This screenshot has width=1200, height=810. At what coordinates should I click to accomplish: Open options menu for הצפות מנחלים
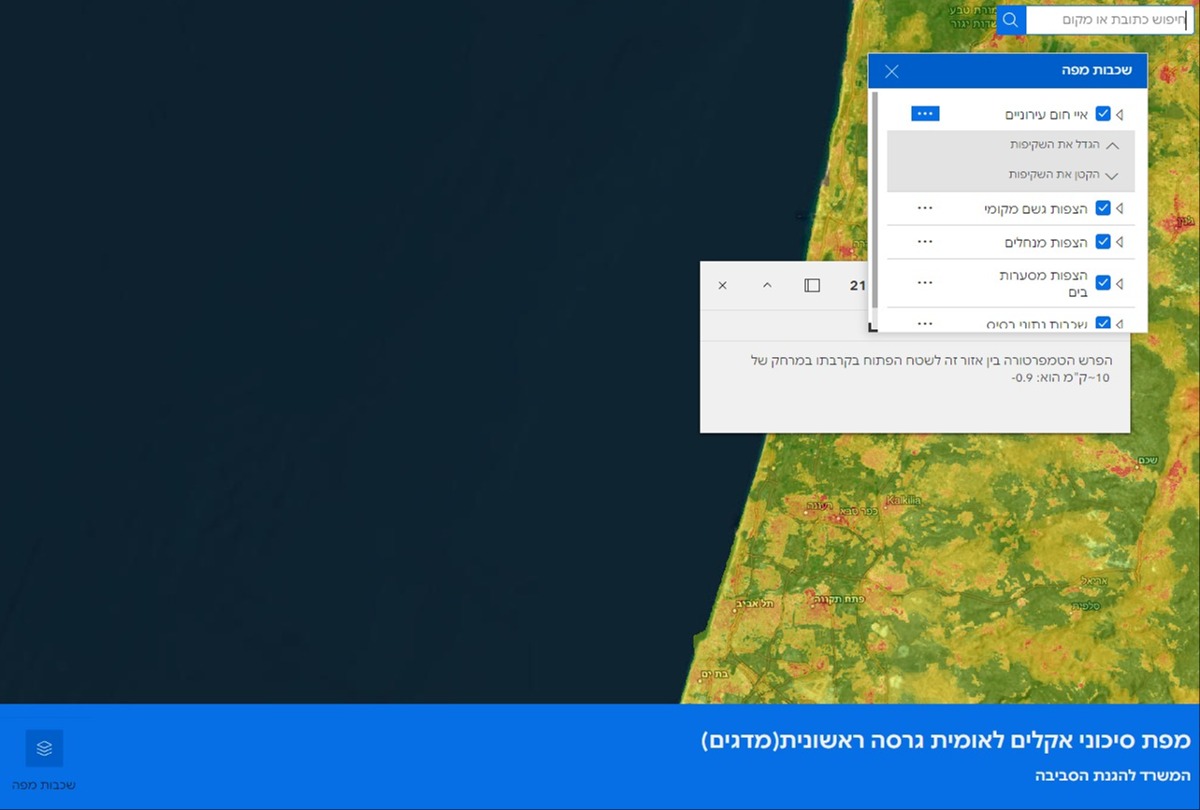pyautogui.click(x=925, y=242)
